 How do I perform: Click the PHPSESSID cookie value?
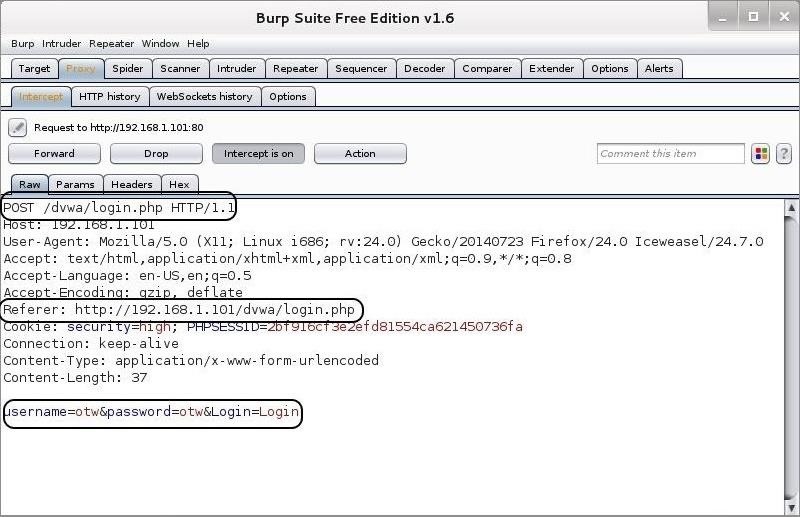coord(395,327)
